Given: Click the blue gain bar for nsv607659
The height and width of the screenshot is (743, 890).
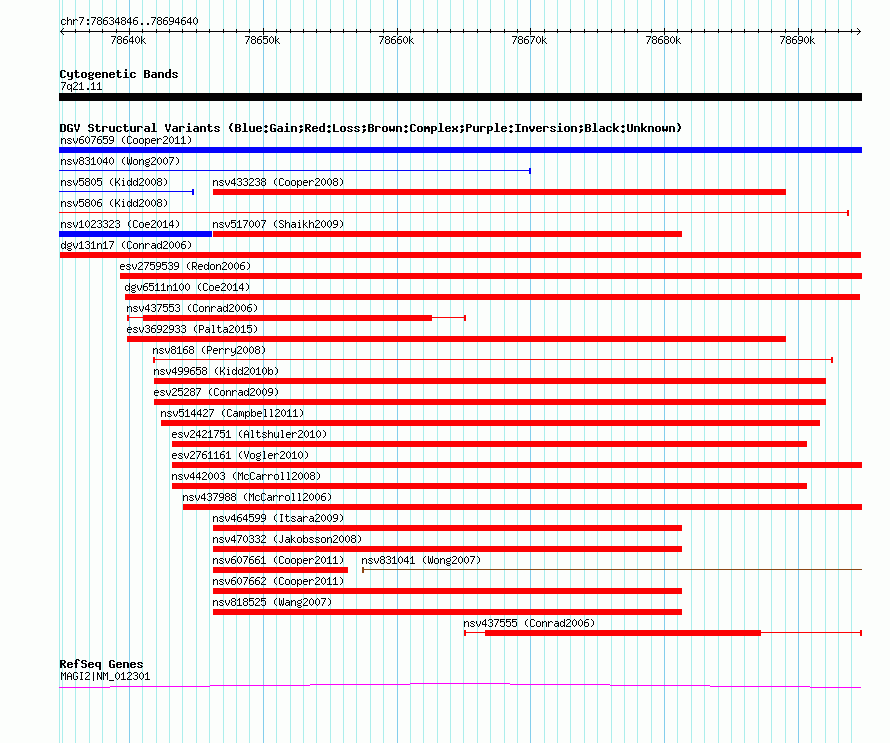Looking at the screenshot, I should 460,150.
